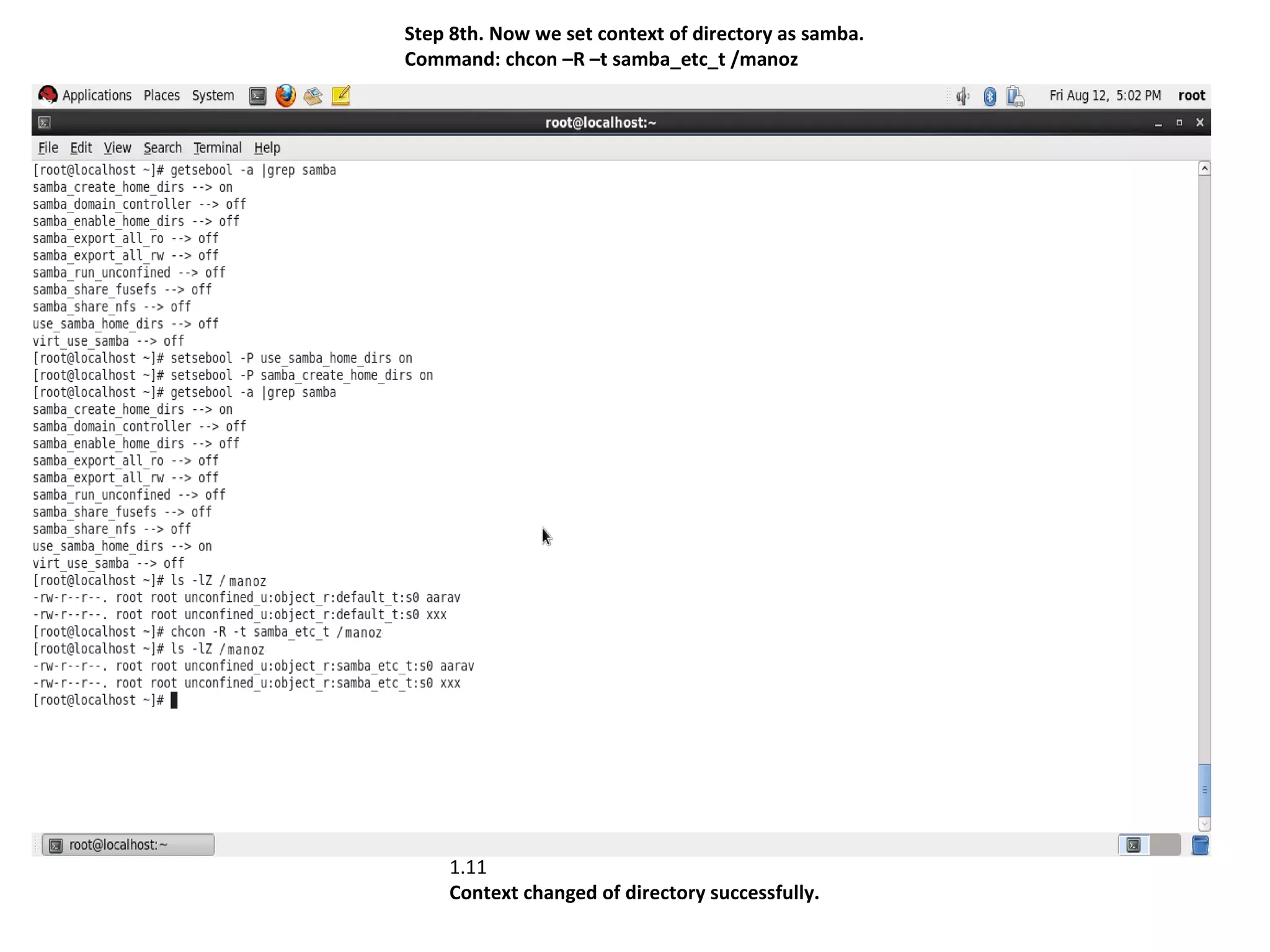Click the blue scrollbar thumb
The image size is (1270, 952).
[1204, 790]
